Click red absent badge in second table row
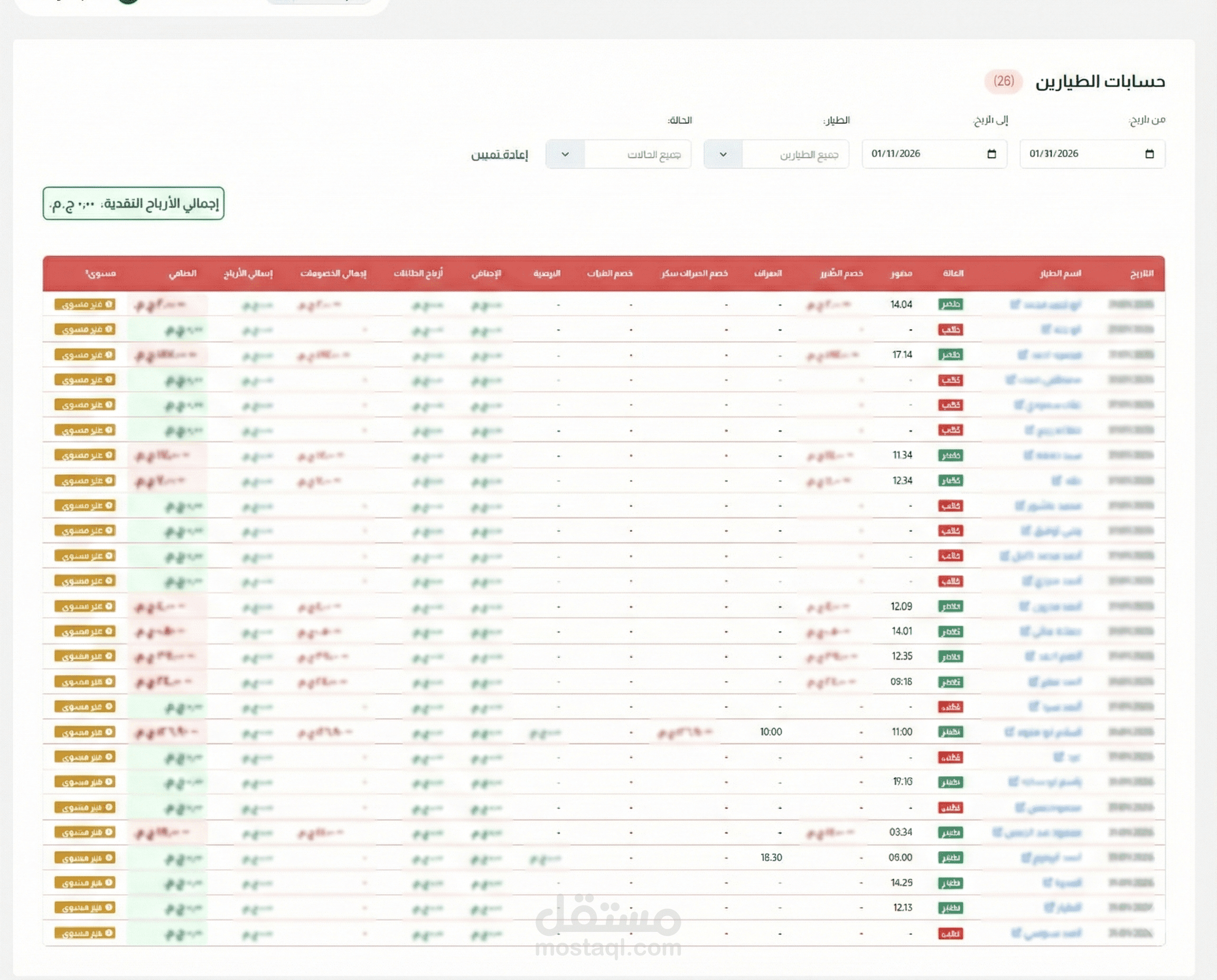1217x980 pixels. pos(950,329)
